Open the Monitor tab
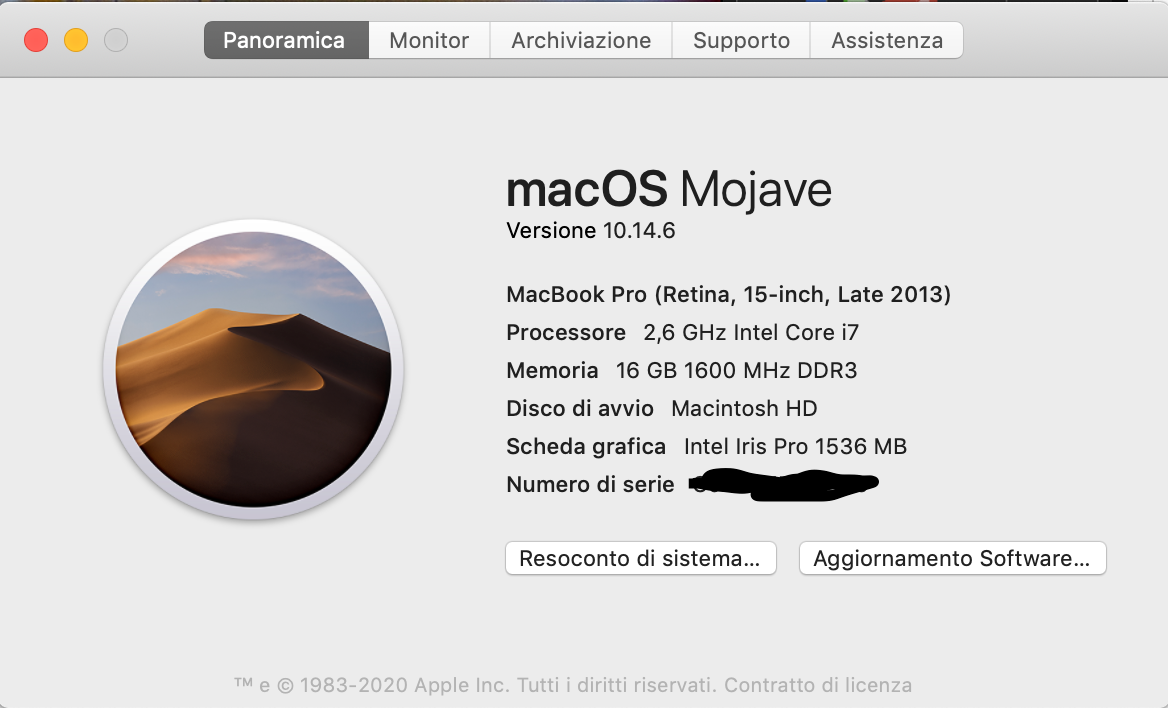The image size is (1168, 708). pyautogui.click(x=429, y=41)
